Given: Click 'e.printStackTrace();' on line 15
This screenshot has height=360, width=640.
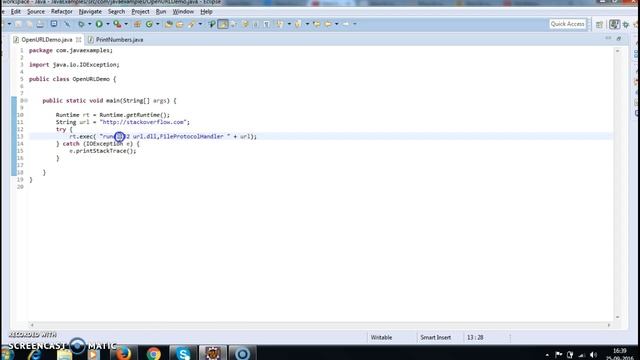Looking at the screenshot, I should coord(102,151).
